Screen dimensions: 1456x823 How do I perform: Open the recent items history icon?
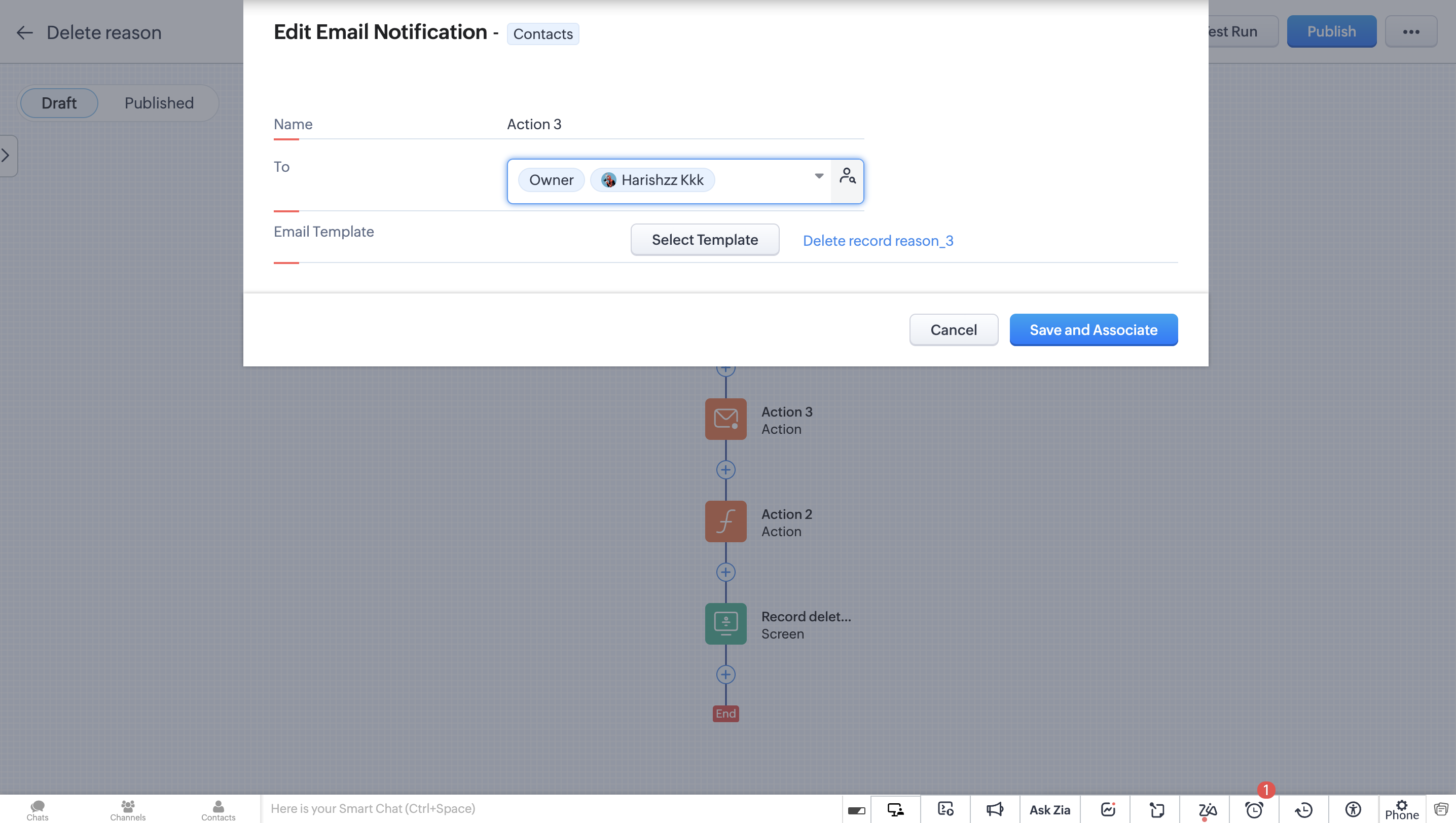[x=1303, y=809]
